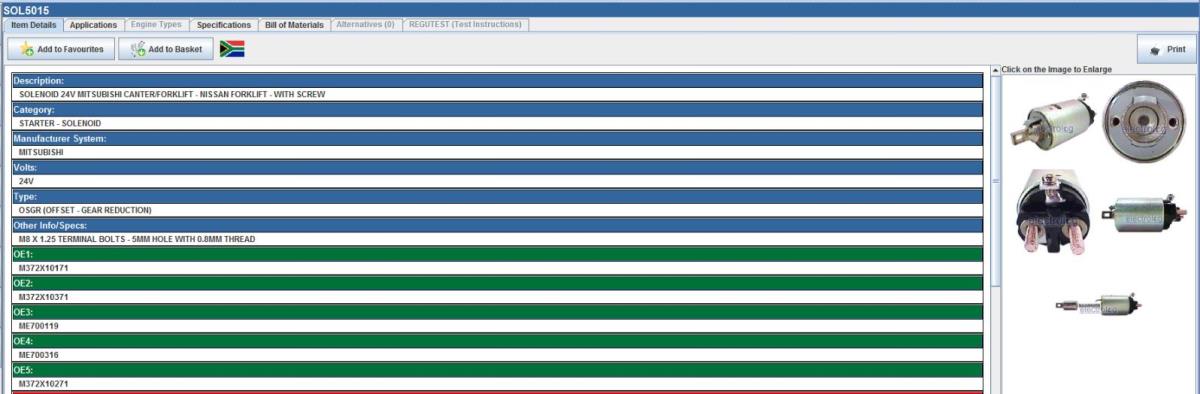Click the Add to Basket button

(x=165, y=49)
